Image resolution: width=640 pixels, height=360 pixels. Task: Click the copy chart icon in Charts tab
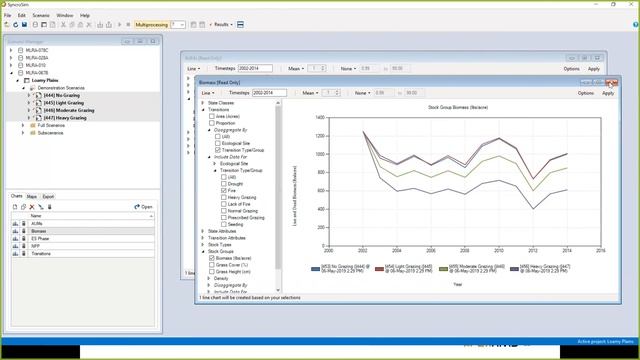24,207
